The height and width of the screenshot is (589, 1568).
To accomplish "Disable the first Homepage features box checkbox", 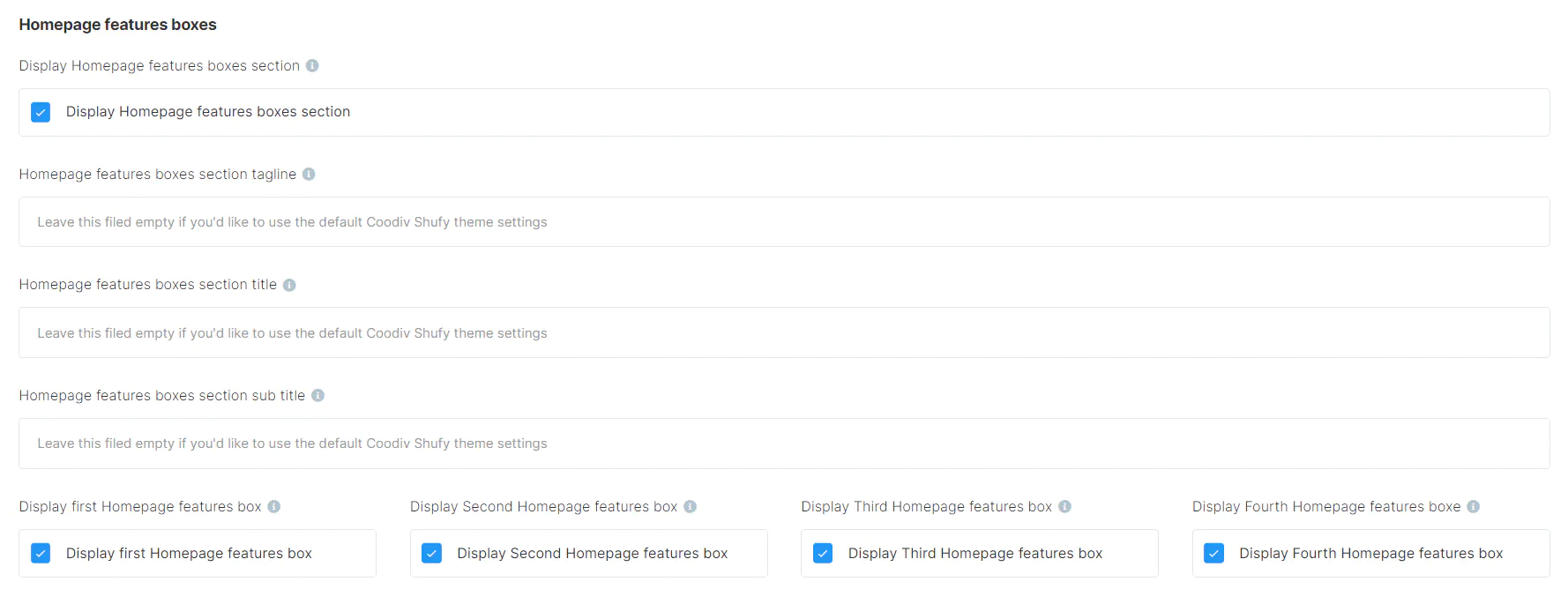I will tap(41, 554).
